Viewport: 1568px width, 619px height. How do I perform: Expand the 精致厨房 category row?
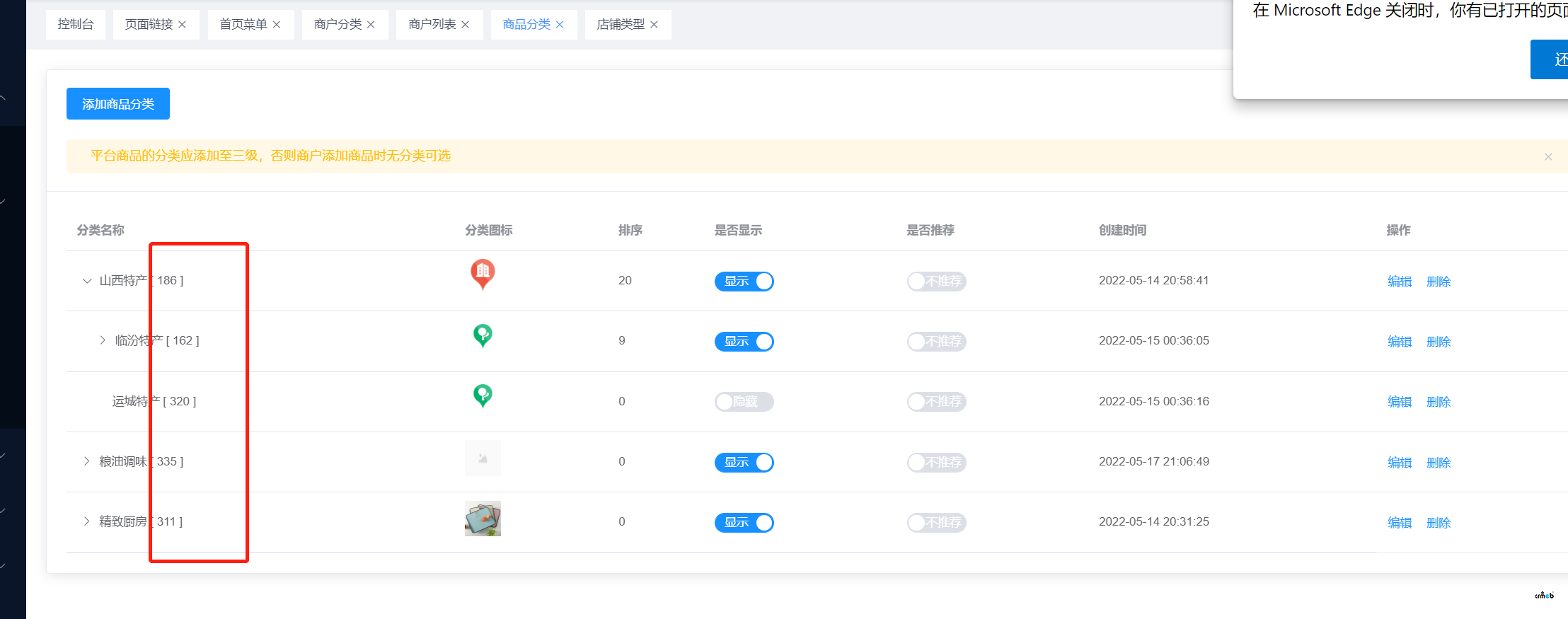click(x=87, y=521)
